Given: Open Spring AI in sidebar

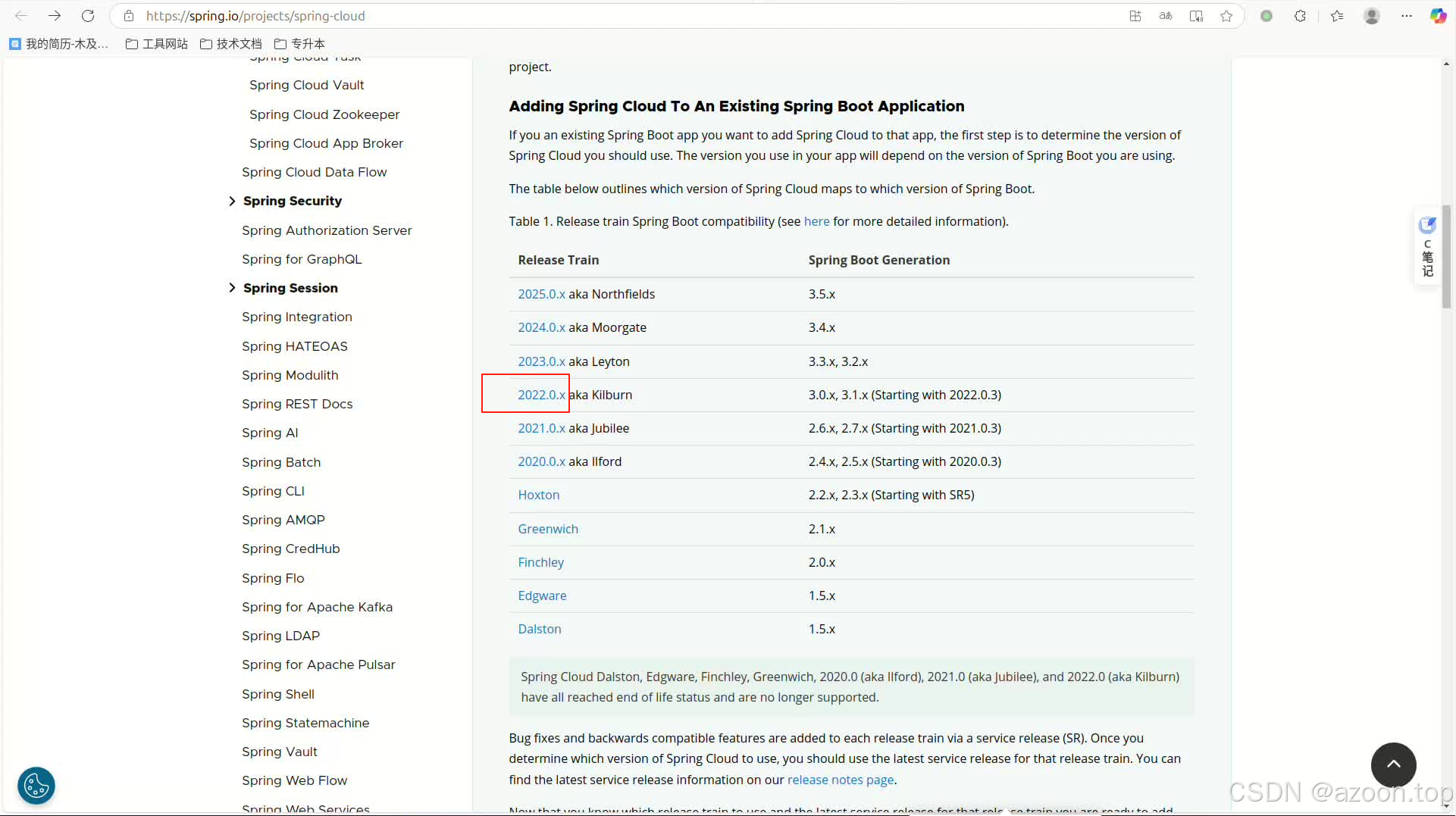Looking at the screenshot, I should [270, 433].
